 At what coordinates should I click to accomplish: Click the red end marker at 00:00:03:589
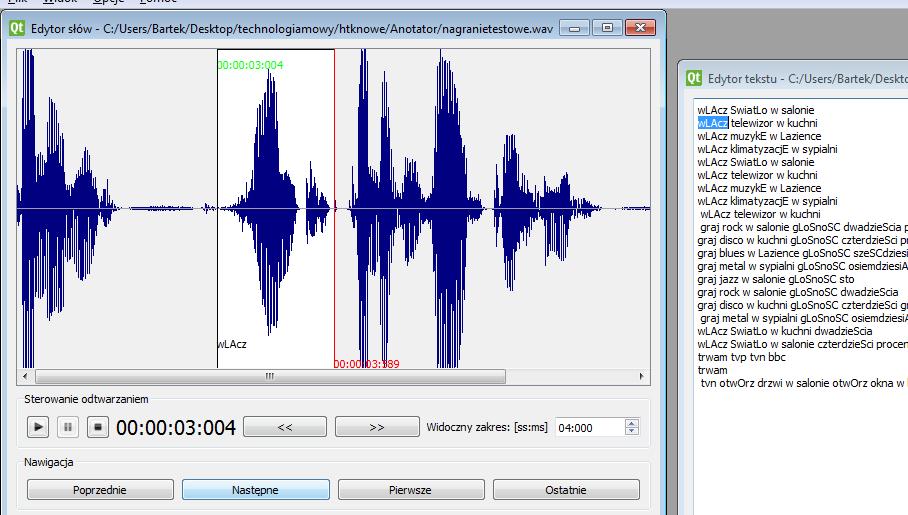tap(367, 364)
